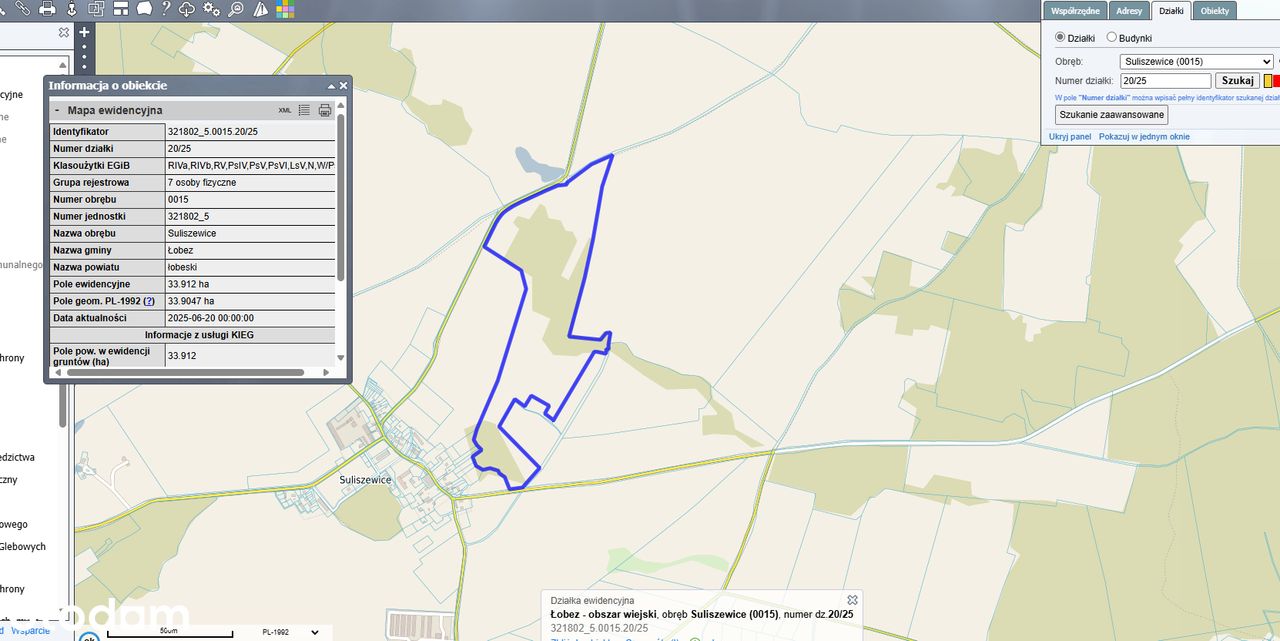
Task: Close the left side layers panel
Action: click(x=64, y=32)
